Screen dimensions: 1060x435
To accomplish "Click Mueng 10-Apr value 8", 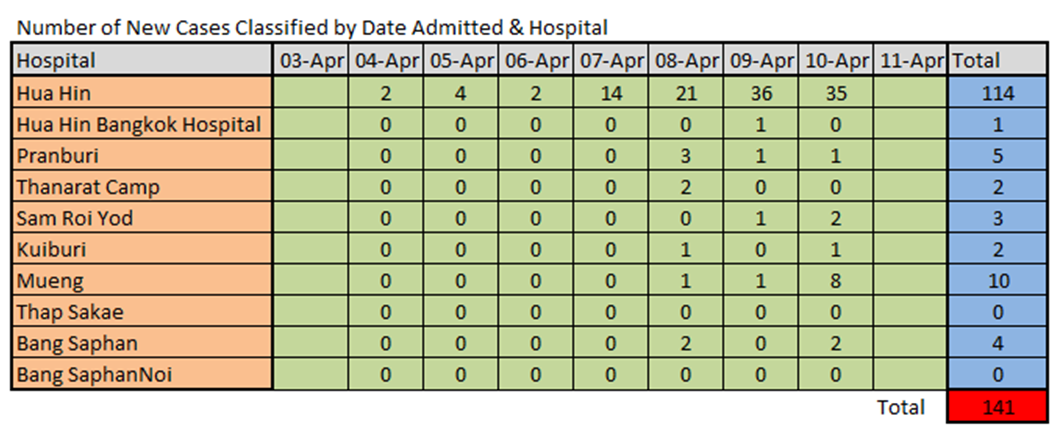I will tap(836, 281).
